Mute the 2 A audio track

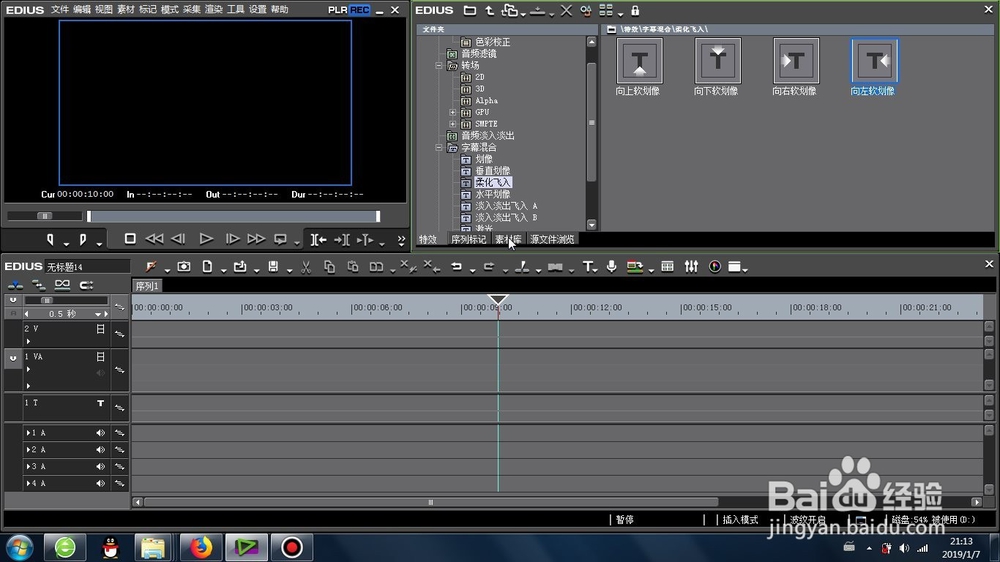[100, 450]
